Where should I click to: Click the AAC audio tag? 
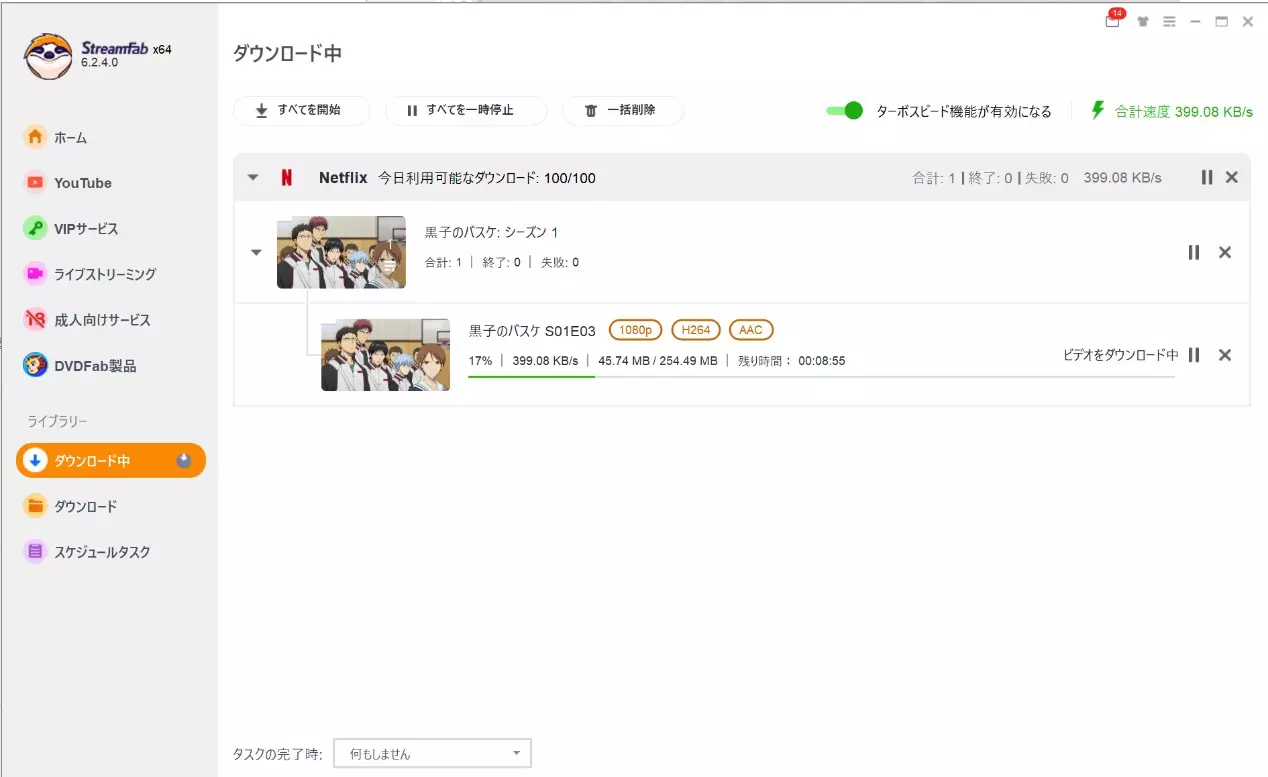coord(751,330)
